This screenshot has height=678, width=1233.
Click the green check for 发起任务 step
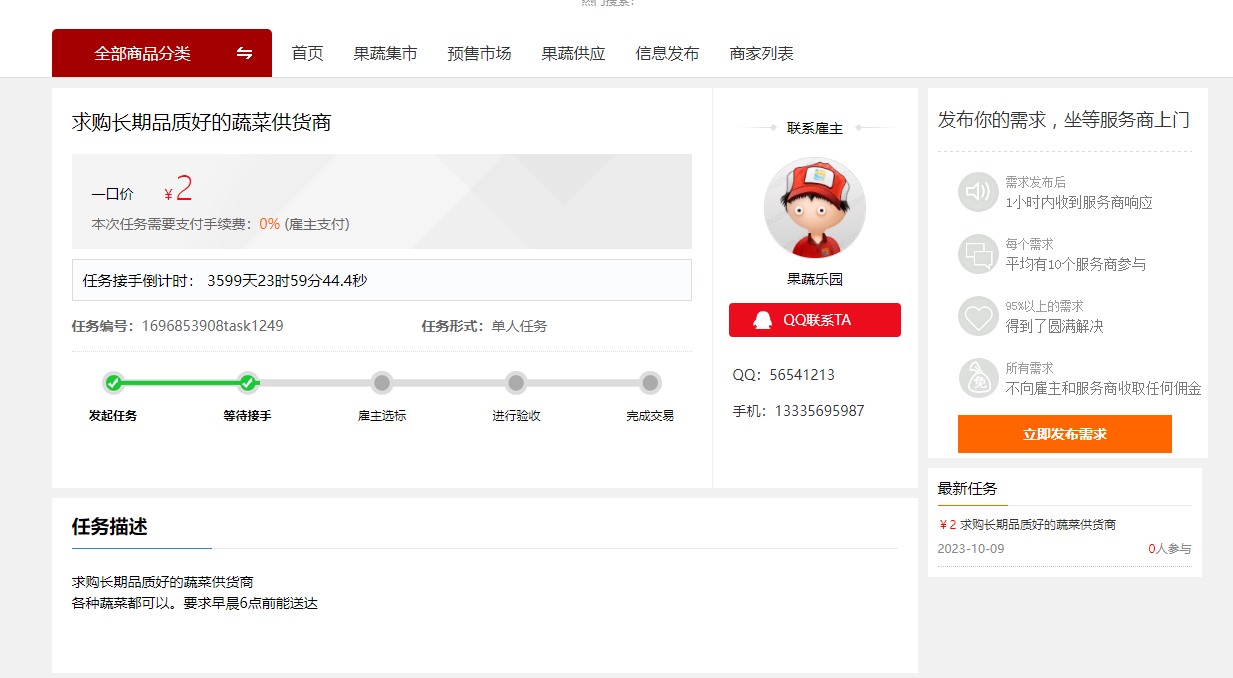coord(113,383)
